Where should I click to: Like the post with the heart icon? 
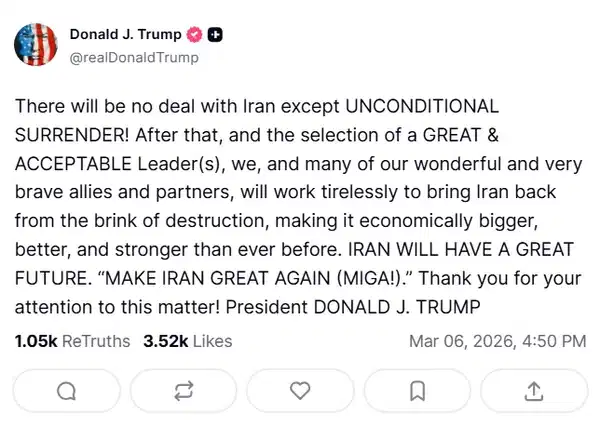(301, 390)
